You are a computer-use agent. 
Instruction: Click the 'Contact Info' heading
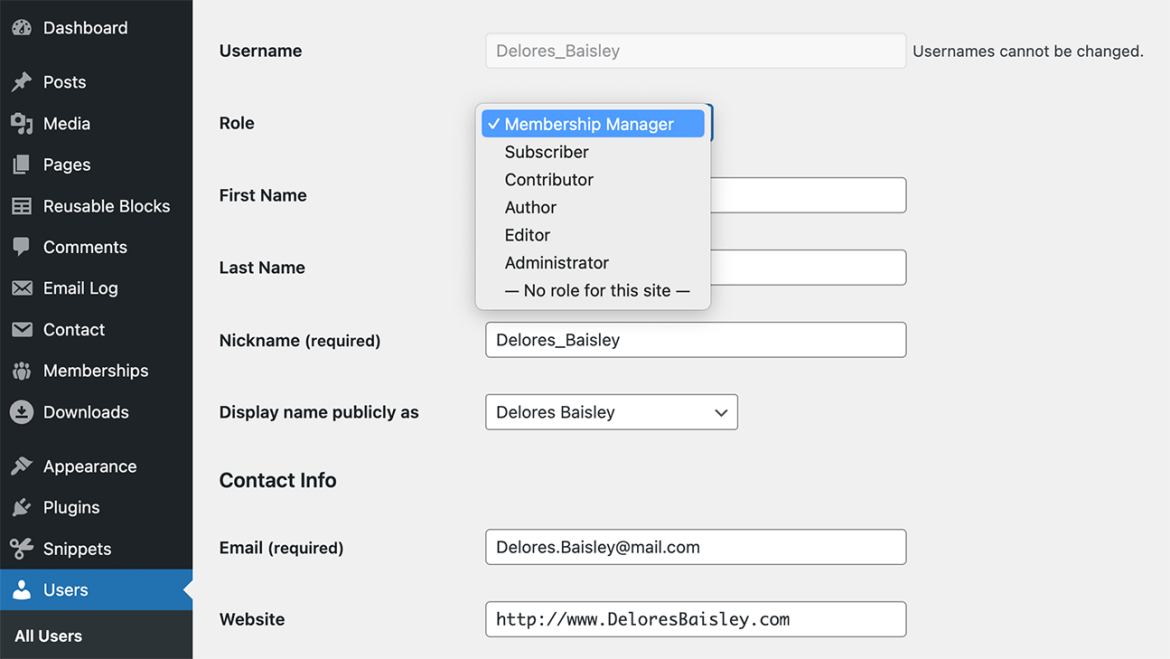point(278,480)
